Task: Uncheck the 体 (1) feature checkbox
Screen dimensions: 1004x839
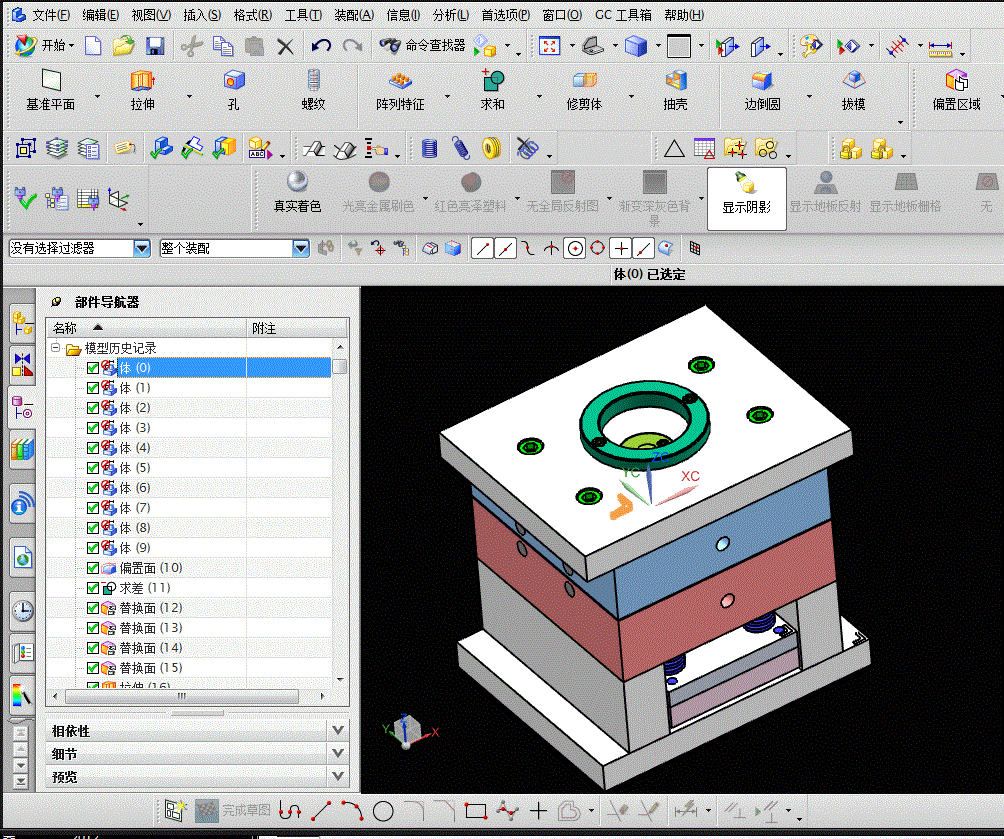Action: tap(93, 387)
